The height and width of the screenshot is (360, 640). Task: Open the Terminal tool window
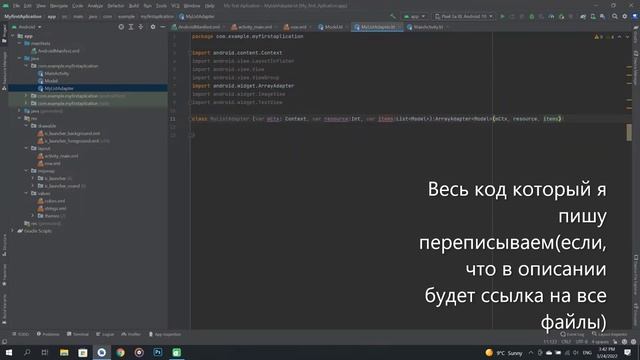[x=78, y=334]
